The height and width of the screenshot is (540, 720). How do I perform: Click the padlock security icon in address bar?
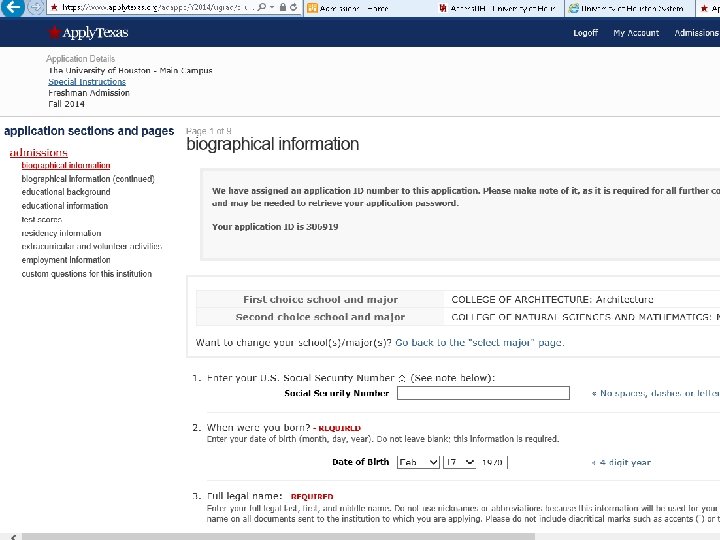tap(283, 7)
